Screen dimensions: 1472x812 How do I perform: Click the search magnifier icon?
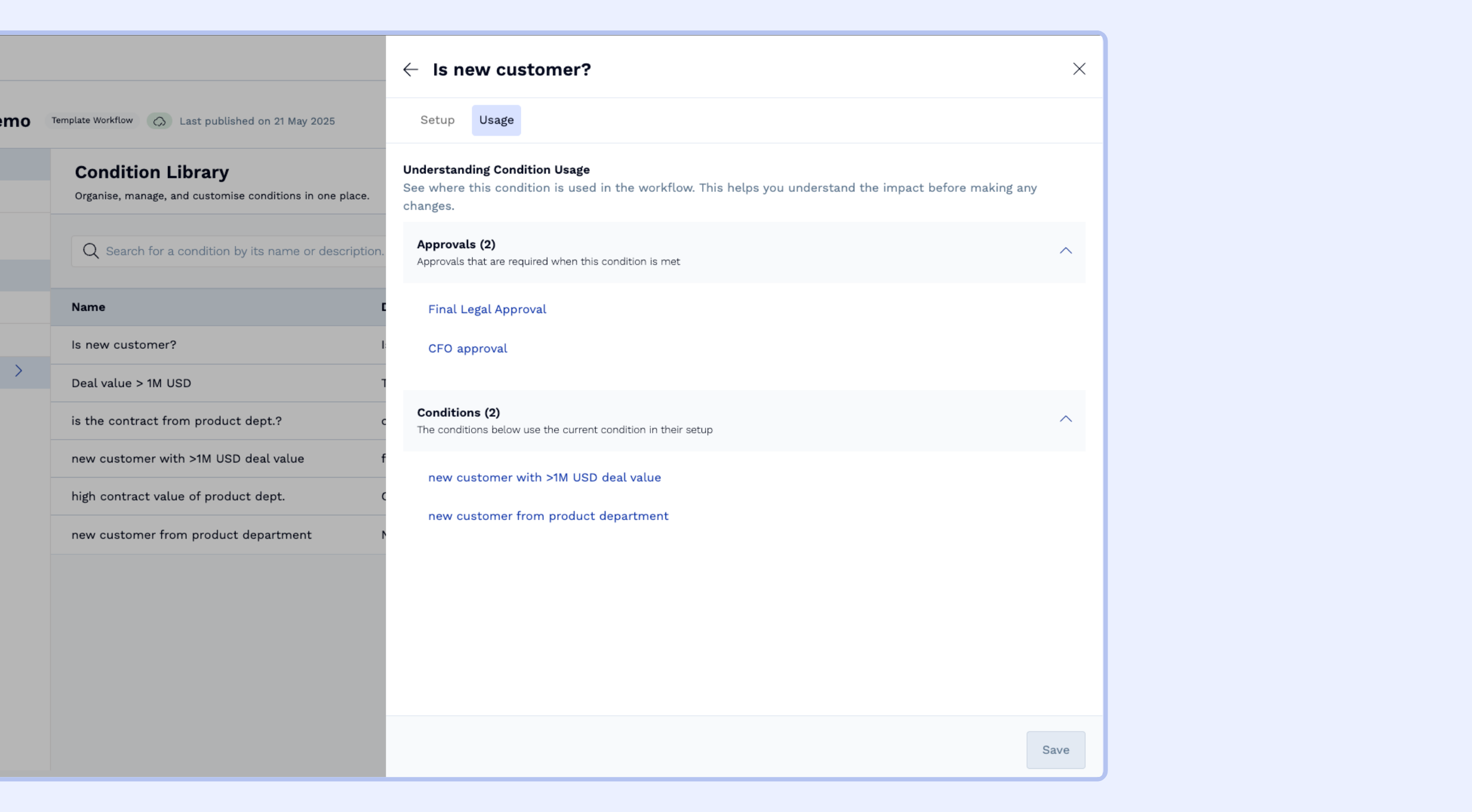point(90,251)
